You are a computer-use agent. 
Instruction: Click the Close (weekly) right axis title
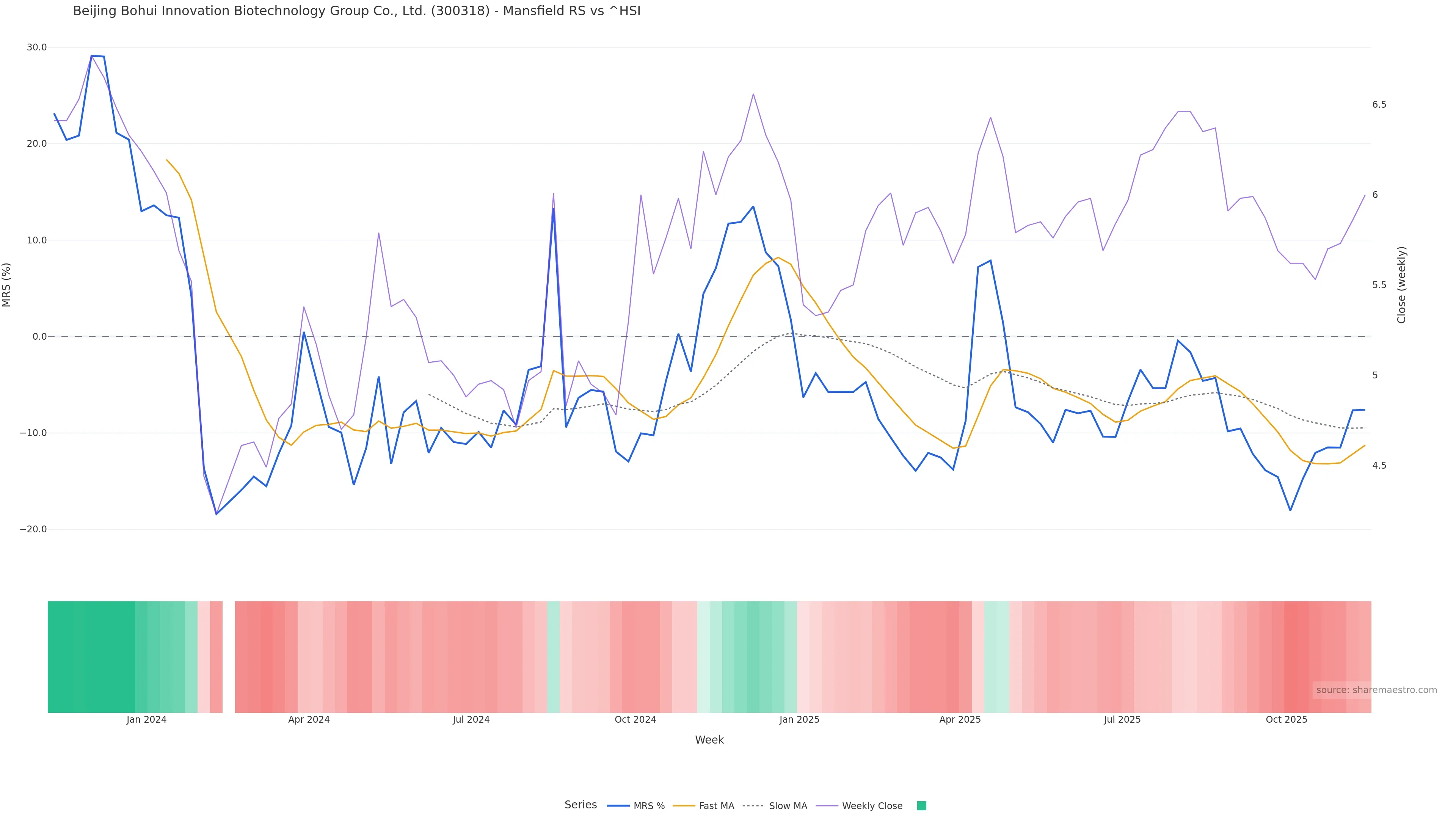point(1401,285)
